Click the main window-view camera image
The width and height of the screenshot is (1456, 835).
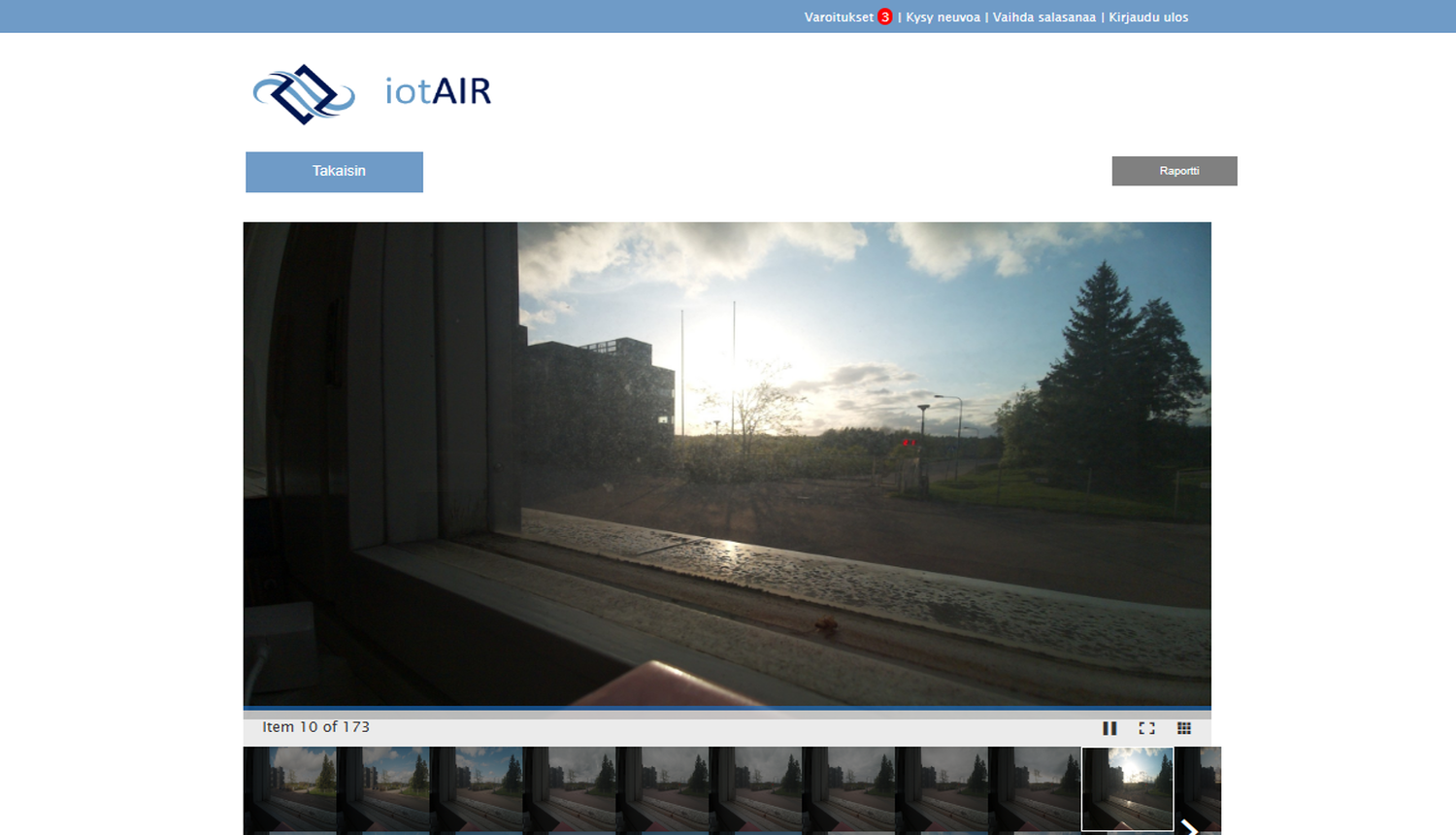tap(727, 464)
